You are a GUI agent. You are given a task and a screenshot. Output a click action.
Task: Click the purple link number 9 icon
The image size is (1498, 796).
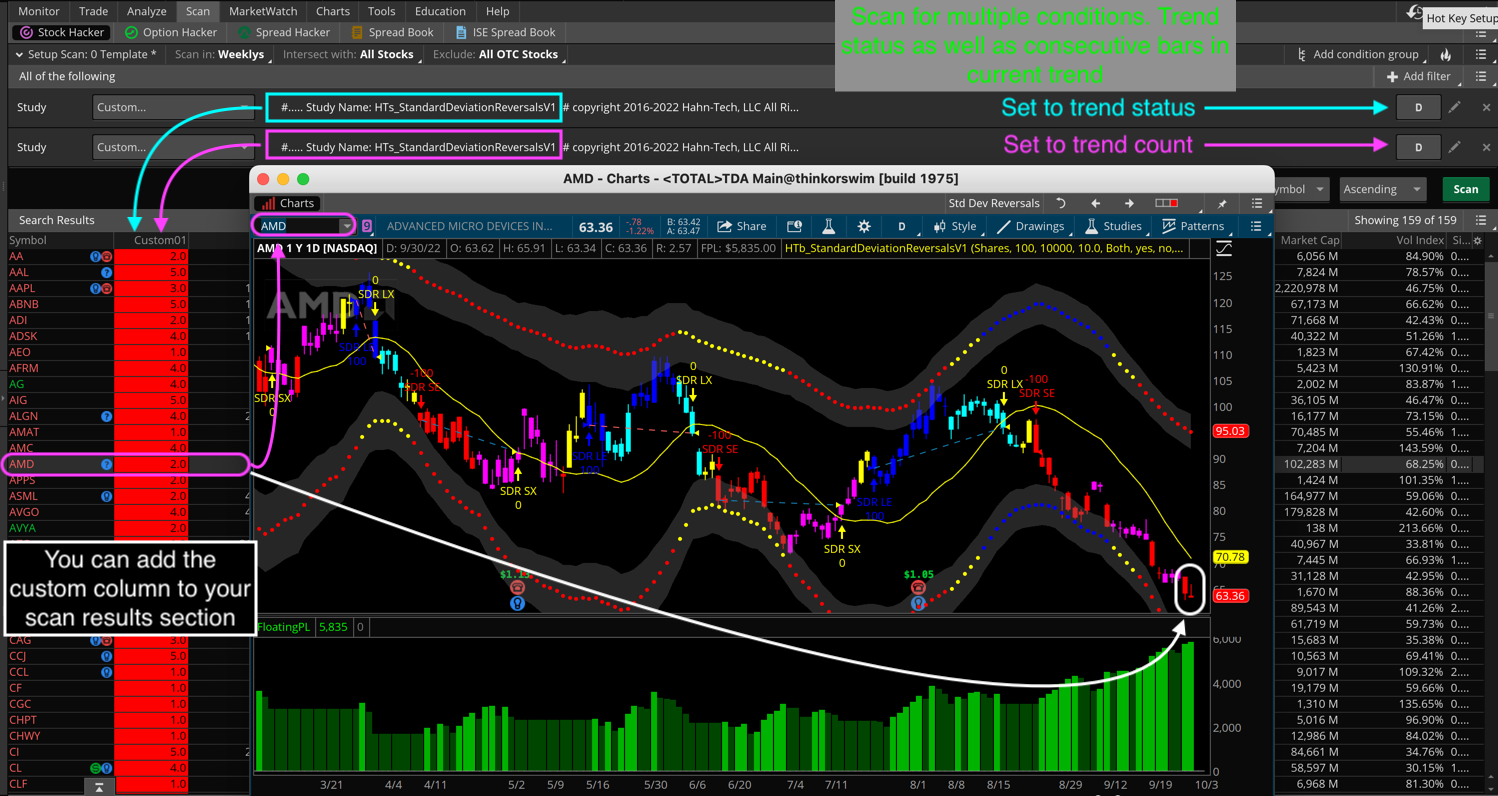(367, 226)
